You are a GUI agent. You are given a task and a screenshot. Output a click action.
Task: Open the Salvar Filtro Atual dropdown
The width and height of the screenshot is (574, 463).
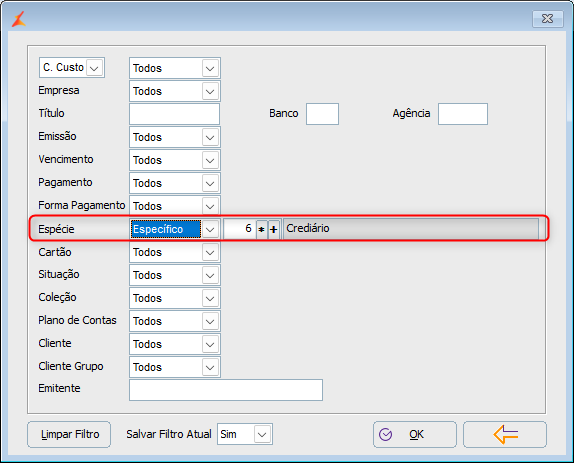coord(262,434)
